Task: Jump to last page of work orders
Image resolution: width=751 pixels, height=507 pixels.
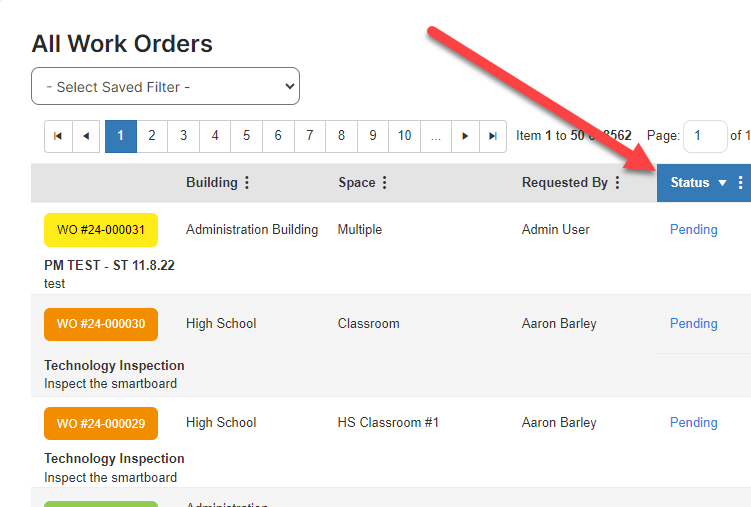Action: pyautogui.click(x=493, y=136)
